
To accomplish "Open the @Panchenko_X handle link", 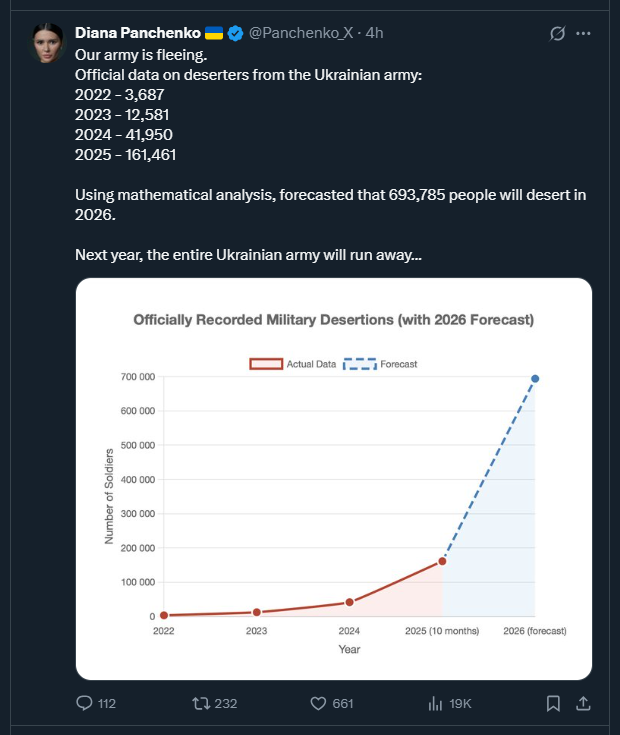I will (x=301, y=33).
